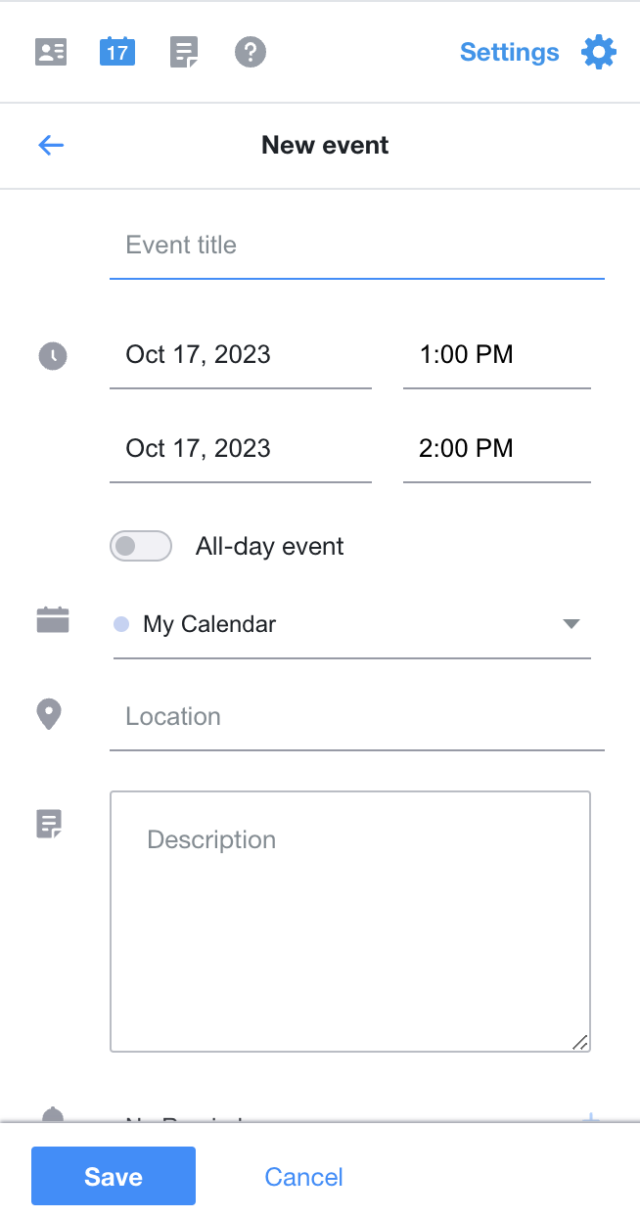Click the location pin icon
Image resolution: width=640 pixels, height=1217 pixels.
click(50, 713)
